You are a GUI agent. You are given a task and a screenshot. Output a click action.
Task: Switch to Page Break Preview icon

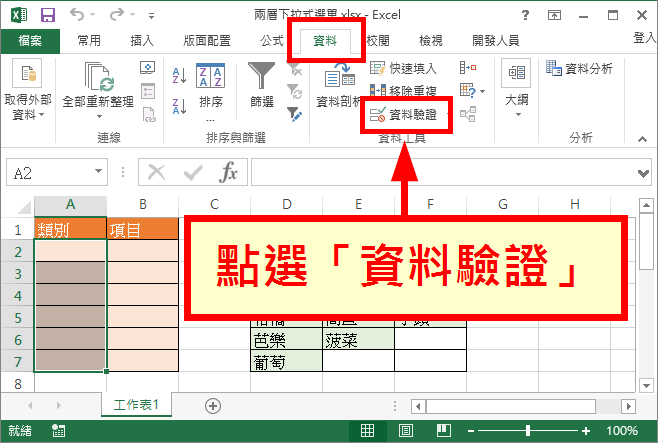[444, 430]
